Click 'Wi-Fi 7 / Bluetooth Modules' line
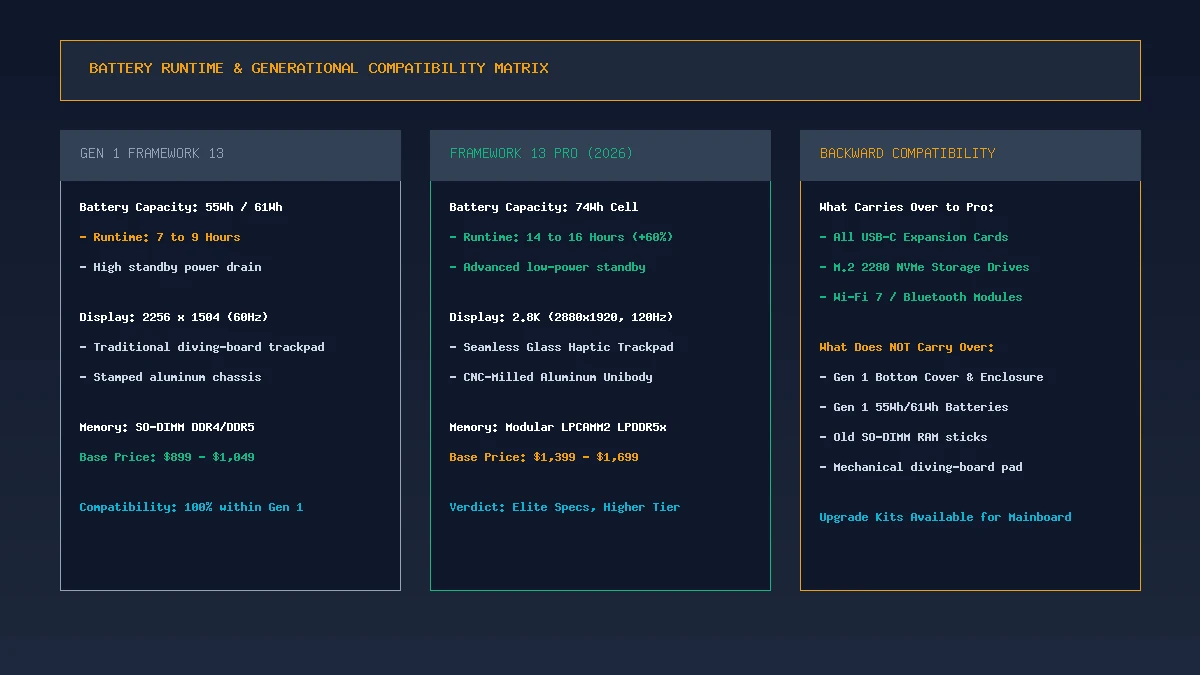The width and height of the screenshot is (1200, 675). [x=921, y=297]
